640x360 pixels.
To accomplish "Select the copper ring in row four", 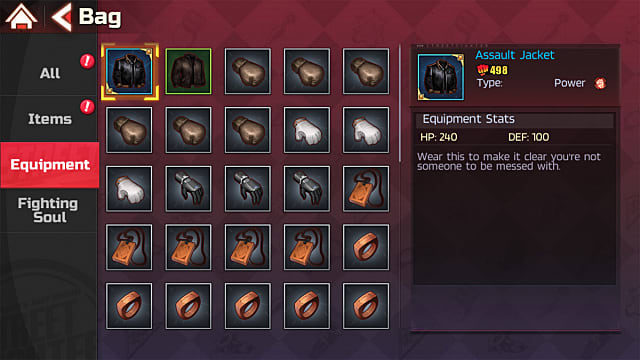I will 366,247.
